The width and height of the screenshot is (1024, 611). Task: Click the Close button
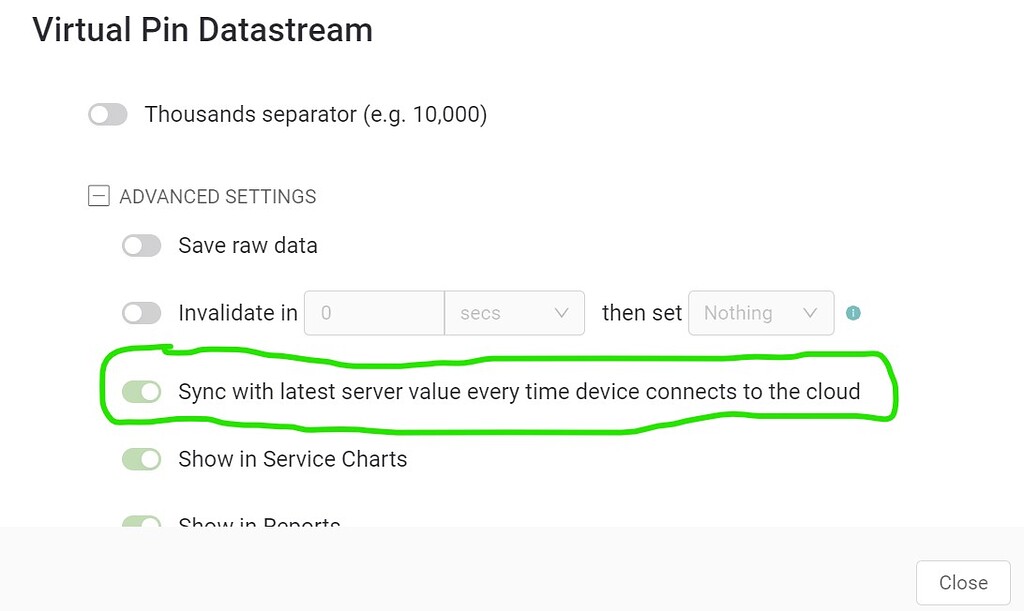[963, 582]
